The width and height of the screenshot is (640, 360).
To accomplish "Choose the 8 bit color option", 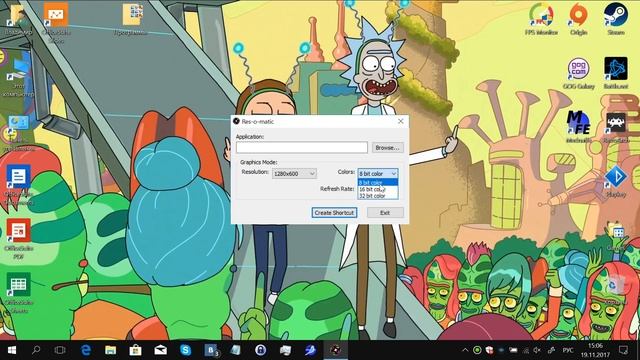I will pyautogui.click(x=378, y=182).
